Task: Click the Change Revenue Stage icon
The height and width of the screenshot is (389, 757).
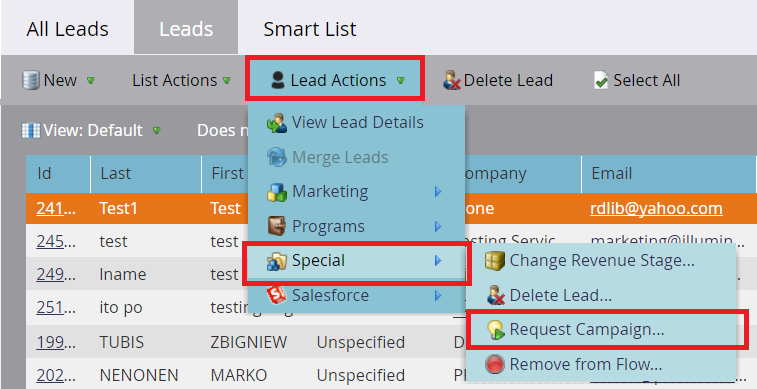Action: [x=495, y=261]
